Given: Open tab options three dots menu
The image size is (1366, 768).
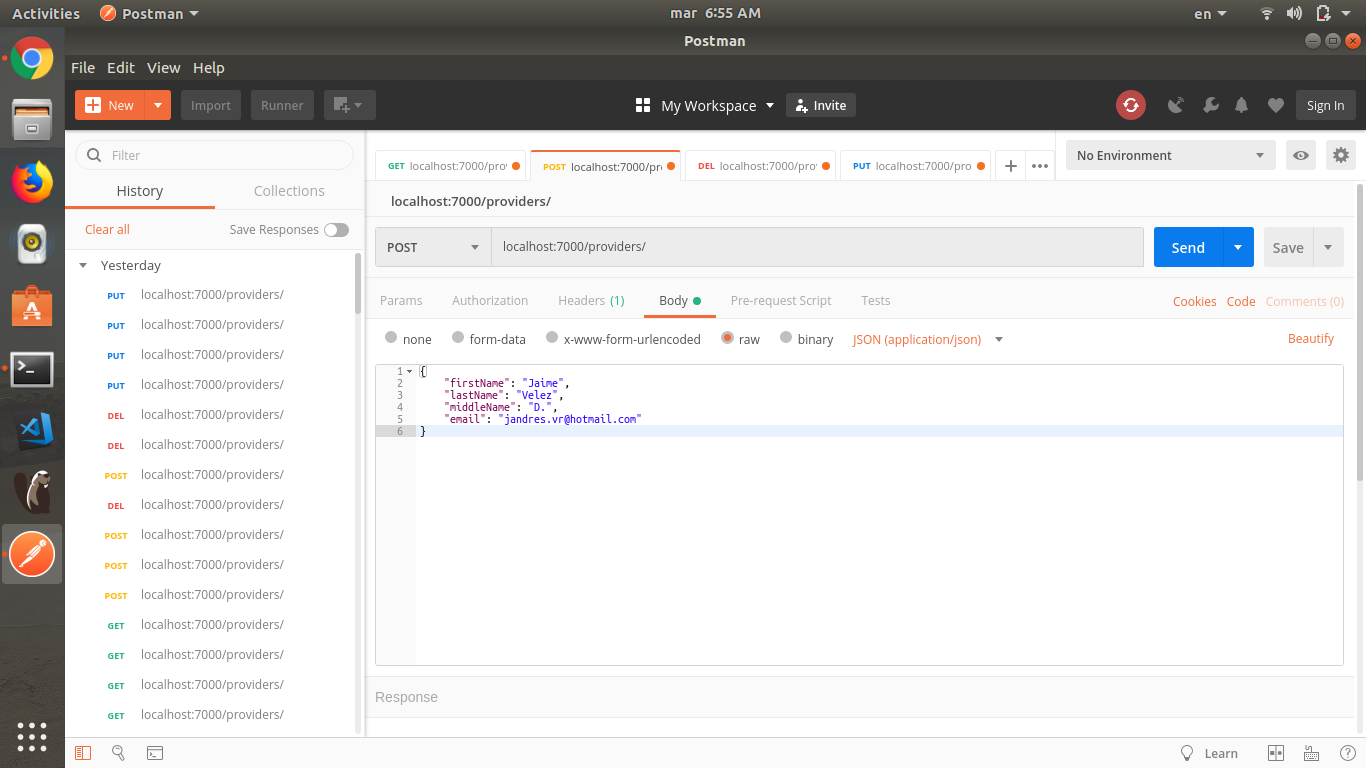Looking at the screenshot, I should point(1040,166).
